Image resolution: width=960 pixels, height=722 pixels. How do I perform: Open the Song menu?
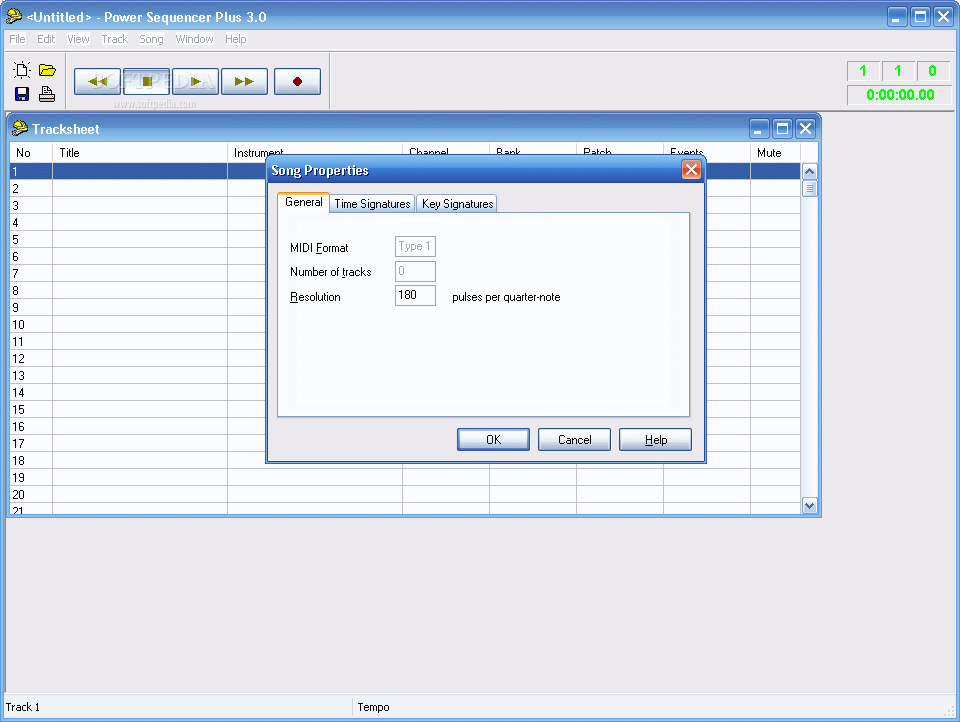point(151,39)
